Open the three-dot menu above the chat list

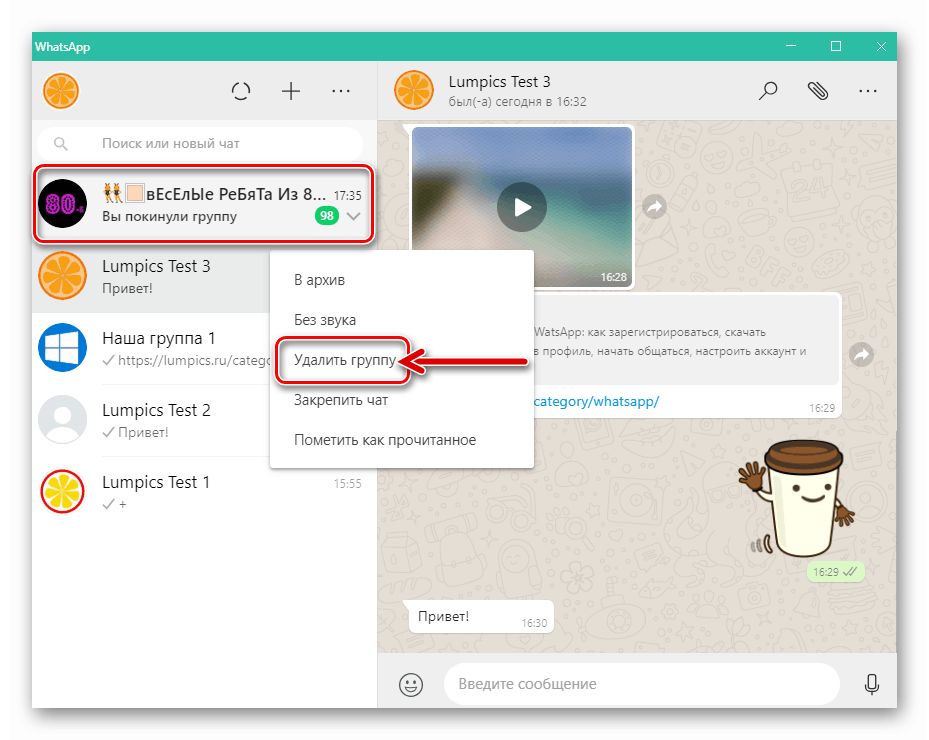[x=341, y=91]
